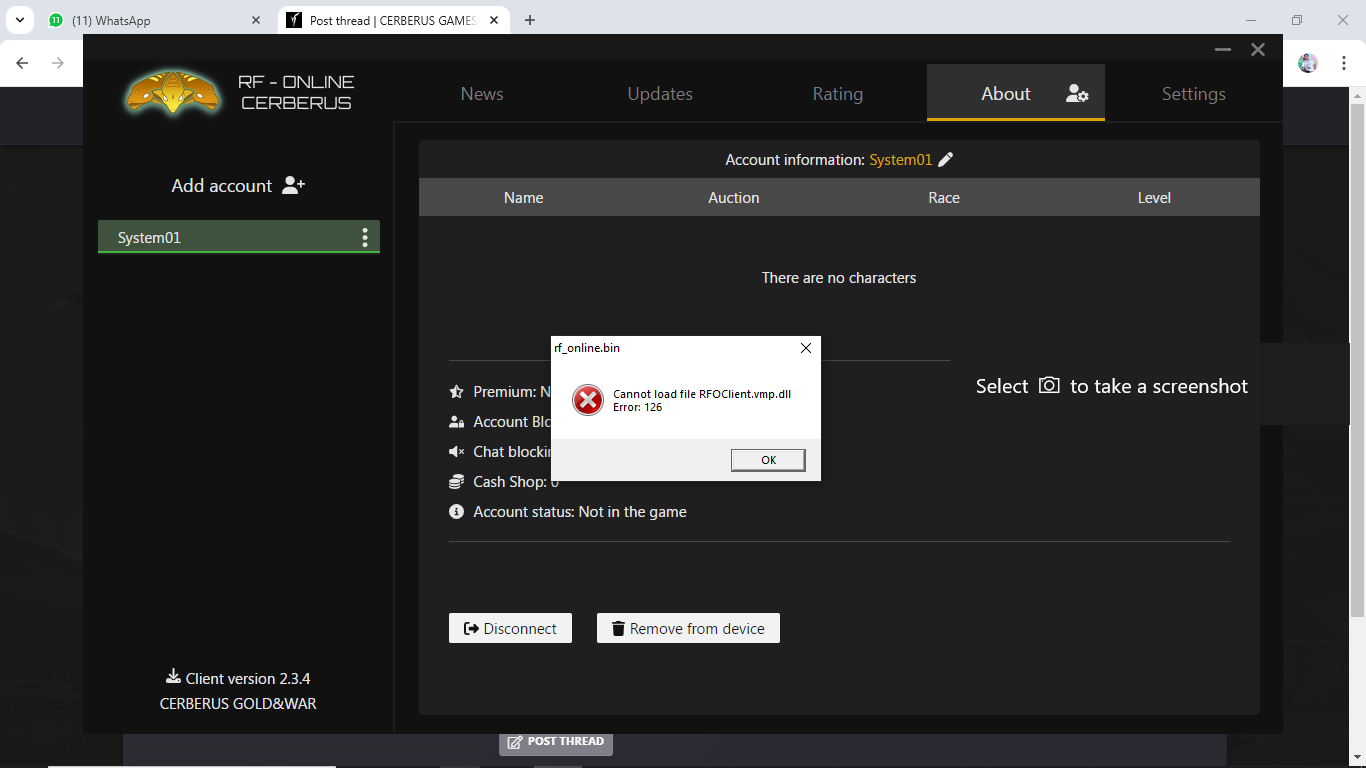Viewport: 1366px width, 768px height.
Task: Click the Cash Shop coins icon
Action: click(x=457, y=482)
